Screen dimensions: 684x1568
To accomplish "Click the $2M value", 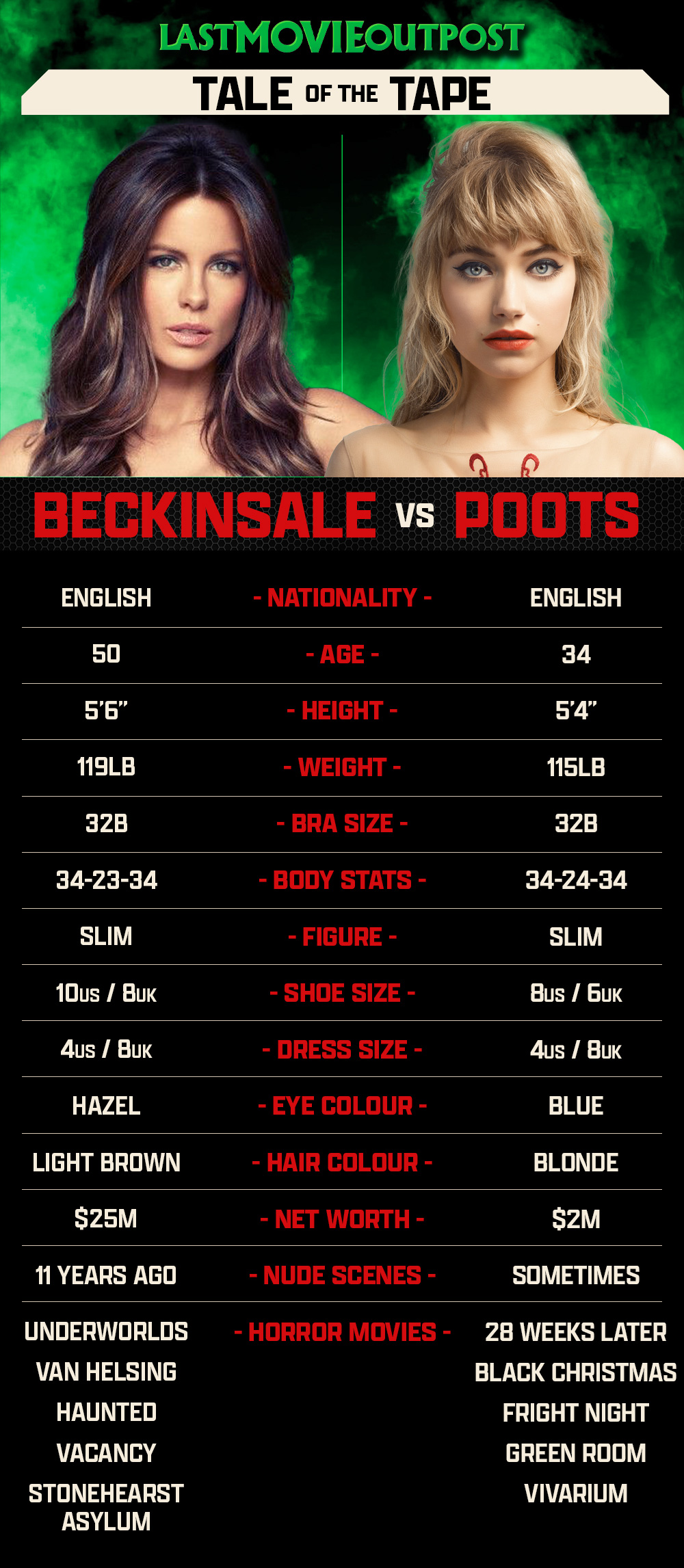I will pos(576,1219).
